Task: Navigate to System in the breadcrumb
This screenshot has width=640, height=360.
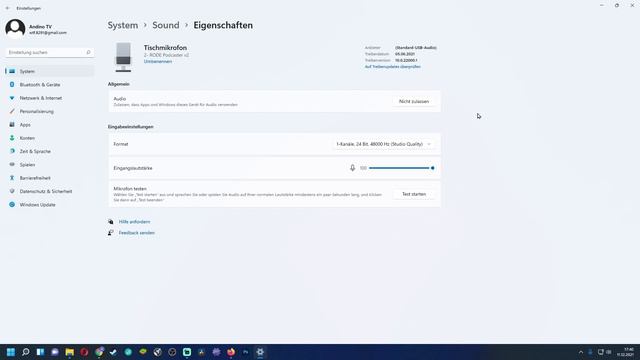Action: pos(123,25)
